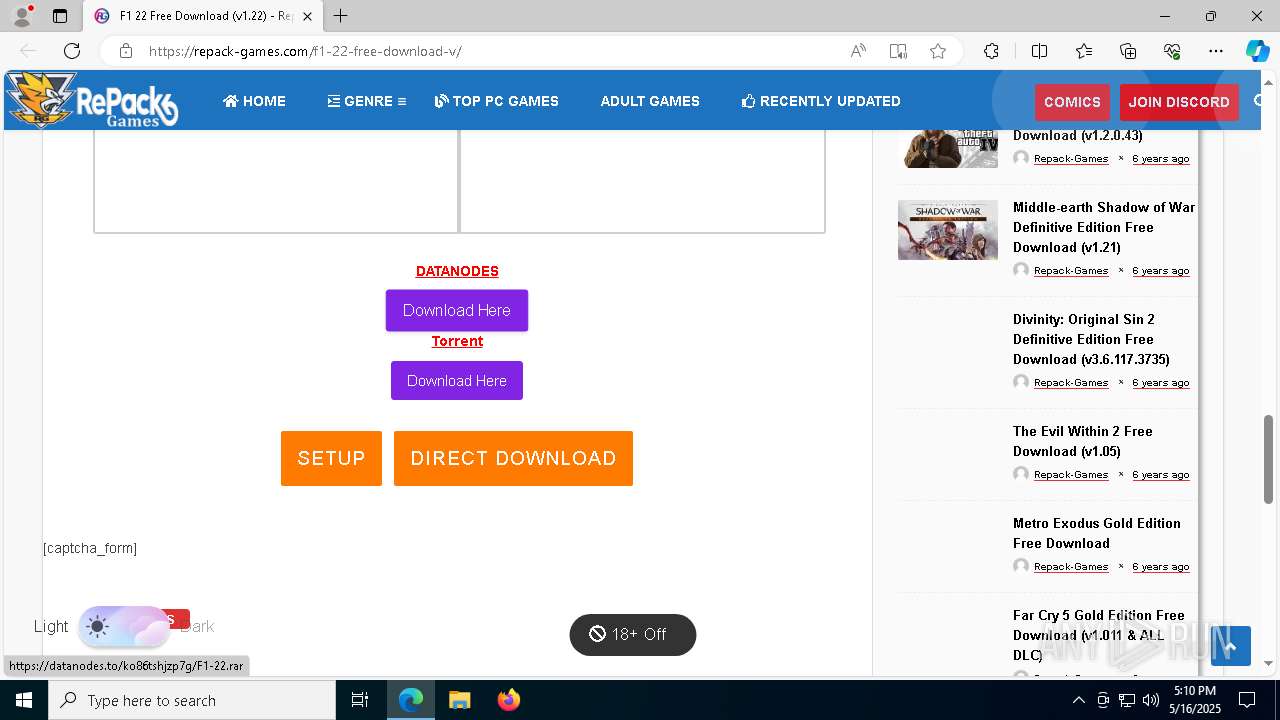Image resolution: width=1280 pixels, height=720 pixels.
Task: Go to HOME in site navigation
Action: pyautogui.click(x=254, y=101)
